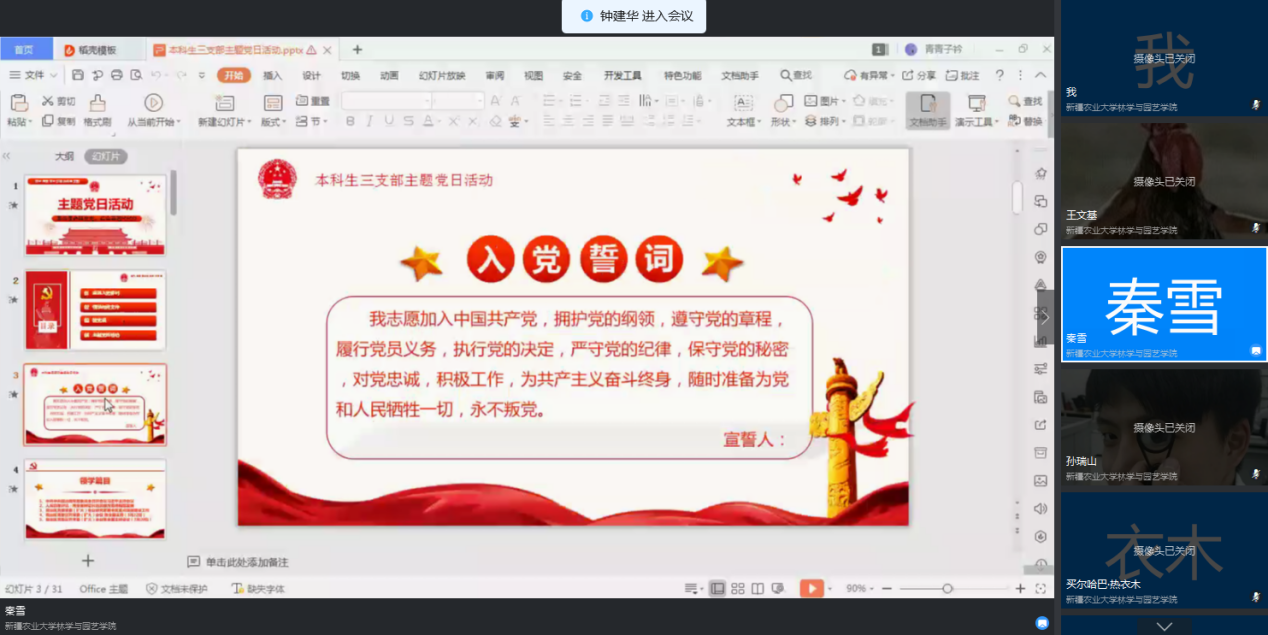Select slide 4 thumbnail in the slide panel
Image resolution: width=1268 pixels, height=635 pixels.
click(x=95, y=499)
